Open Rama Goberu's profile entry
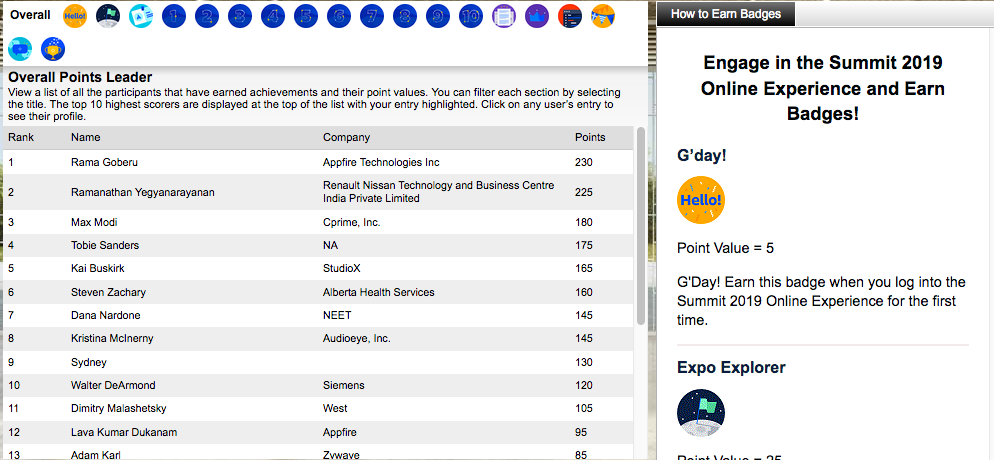This screenshot has height=460, width=994. coord(318,162)
